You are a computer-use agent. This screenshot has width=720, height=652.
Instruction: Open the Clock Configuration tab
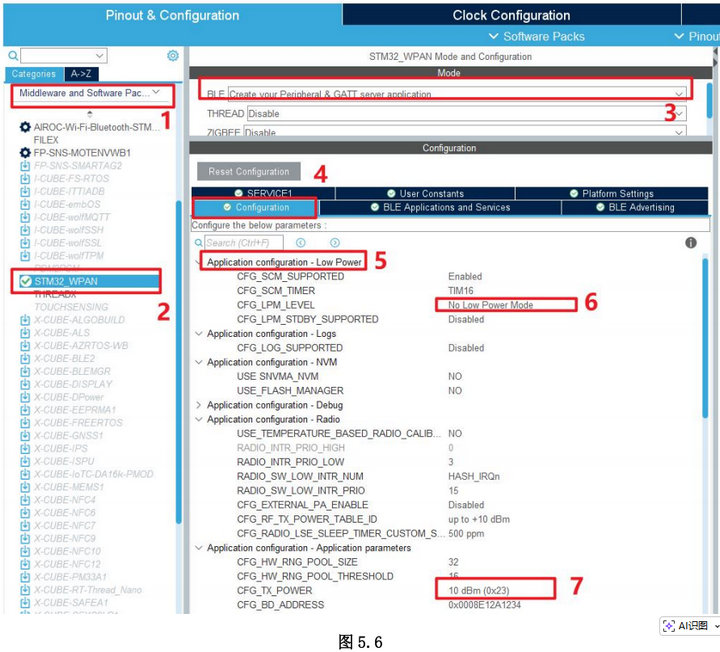(511, 15)
